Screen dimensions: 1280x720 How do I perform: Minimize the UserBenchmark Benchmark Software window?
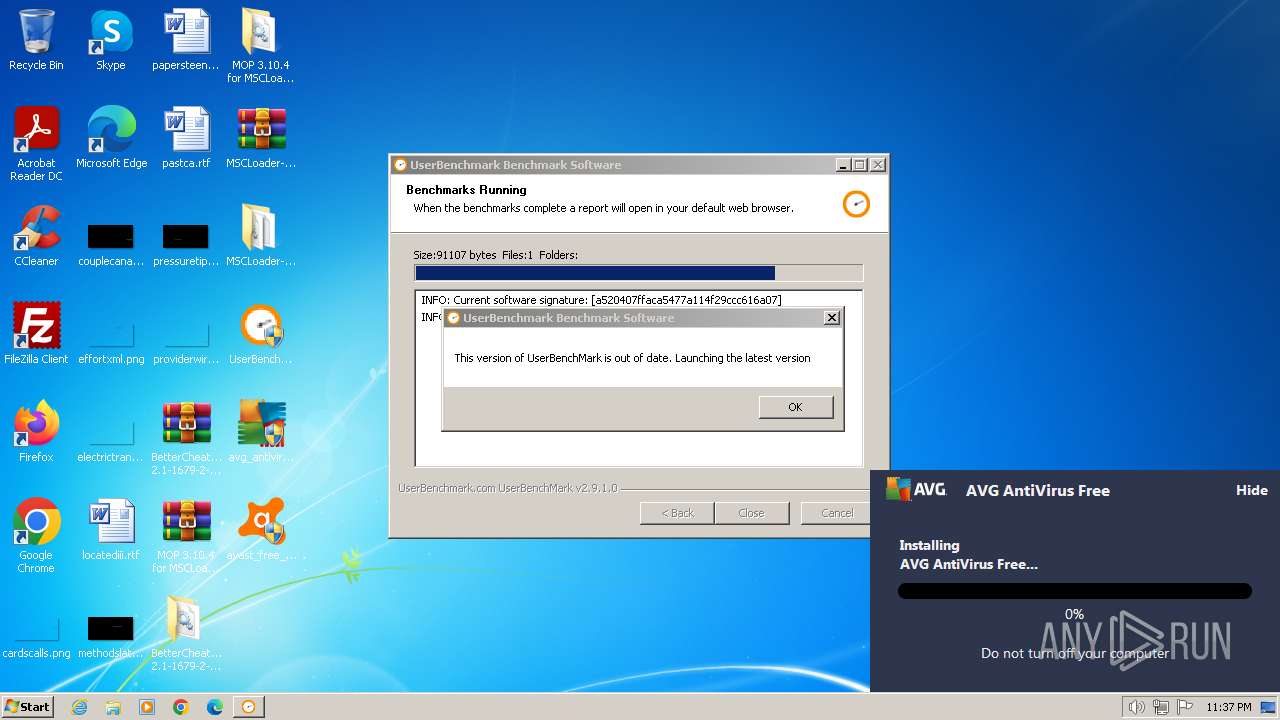(x=842, y=165)
